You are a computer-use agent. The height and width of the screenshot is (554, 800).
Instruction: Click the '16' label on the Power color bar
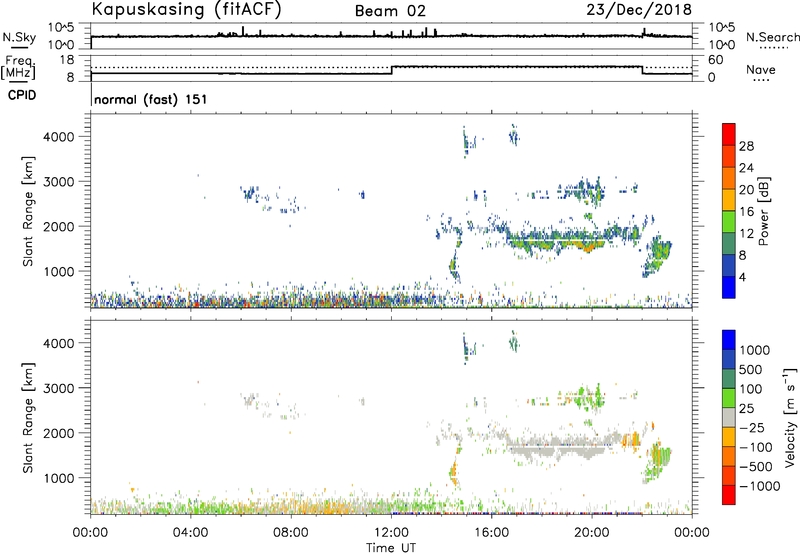pyautogui.click(x=746, y=212)
